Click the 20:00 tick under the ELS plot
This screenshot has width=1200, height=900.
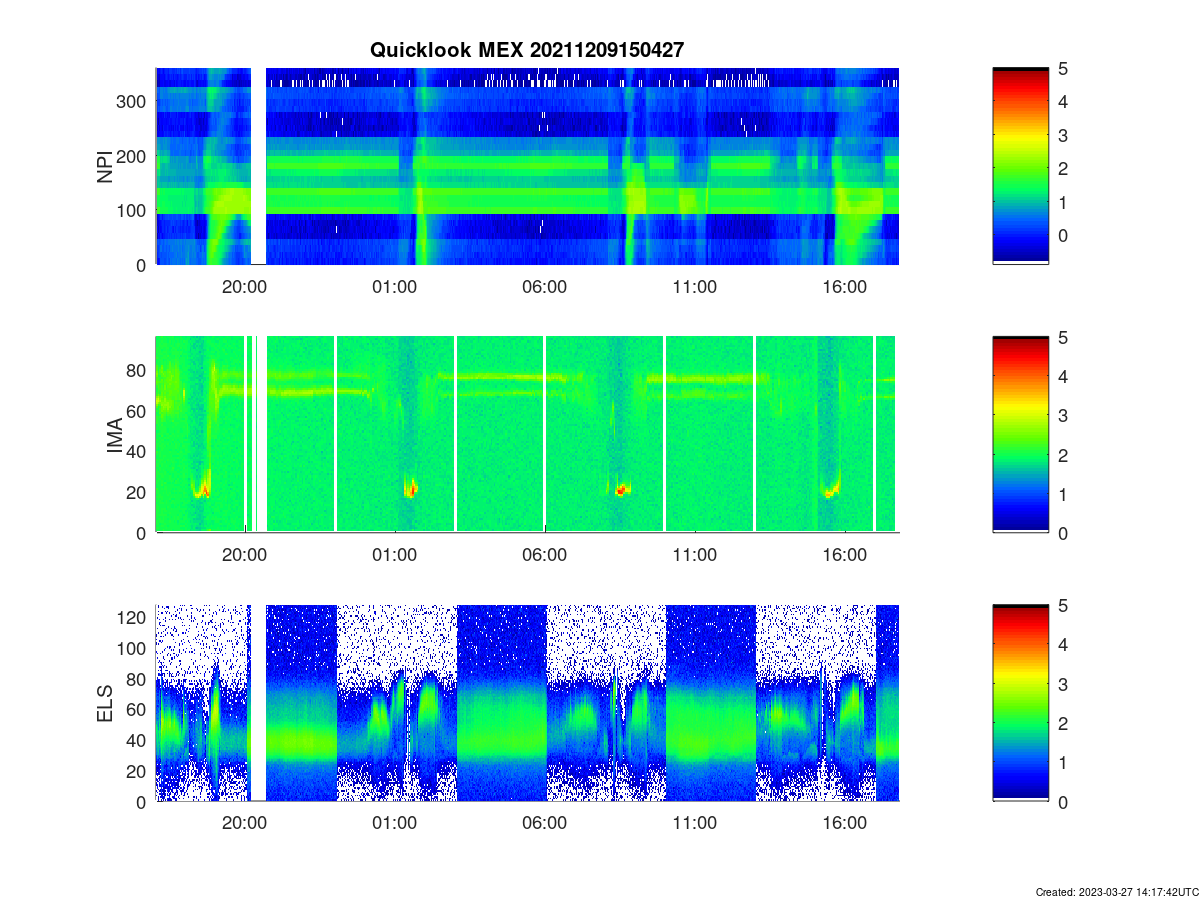(x=244, y=823)
